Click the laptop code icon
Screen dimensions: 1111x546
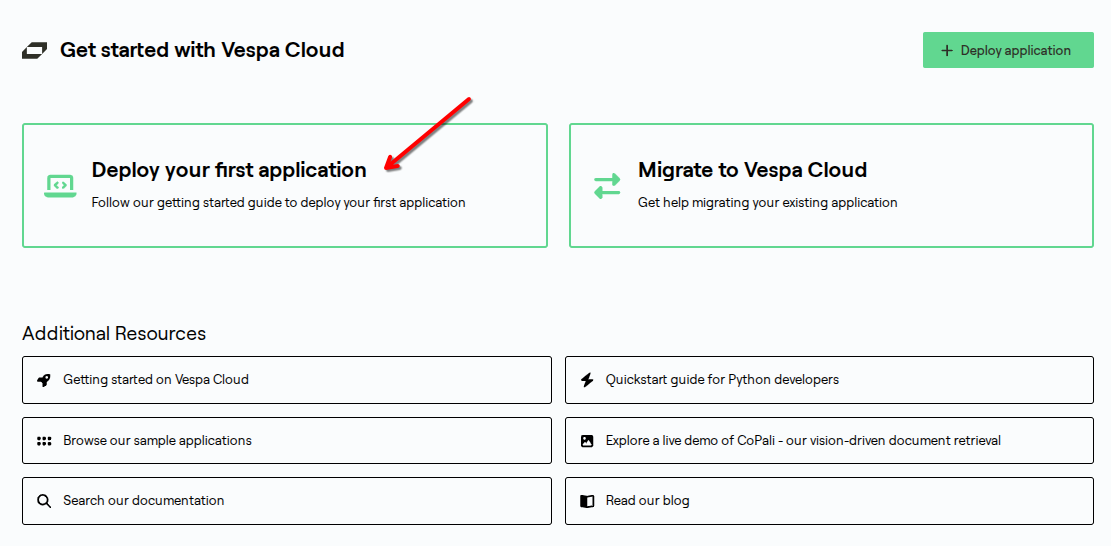[x=60, y=186]
